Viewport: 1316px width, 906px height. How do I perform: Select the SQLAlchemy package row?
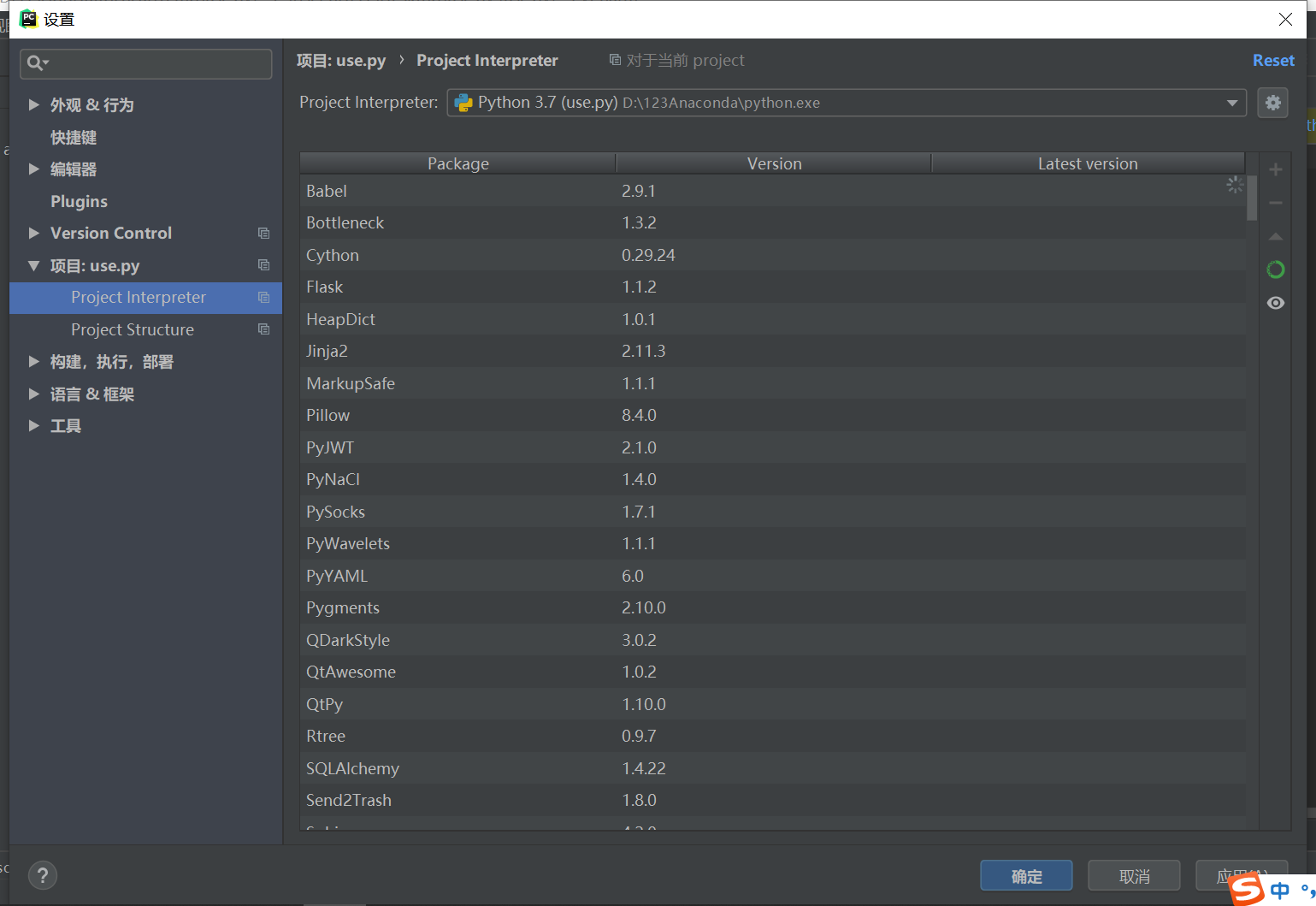(x=773, y=768)
